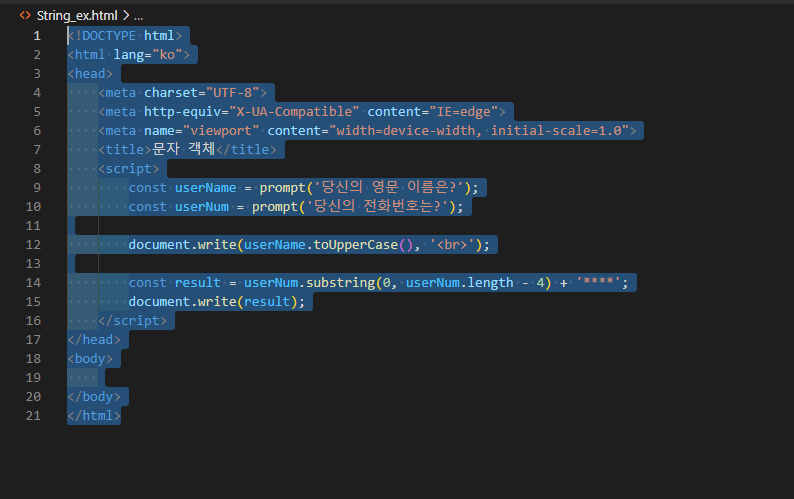
Task: Click the opening head tag on line 3
Action: (x=91, y=73)
